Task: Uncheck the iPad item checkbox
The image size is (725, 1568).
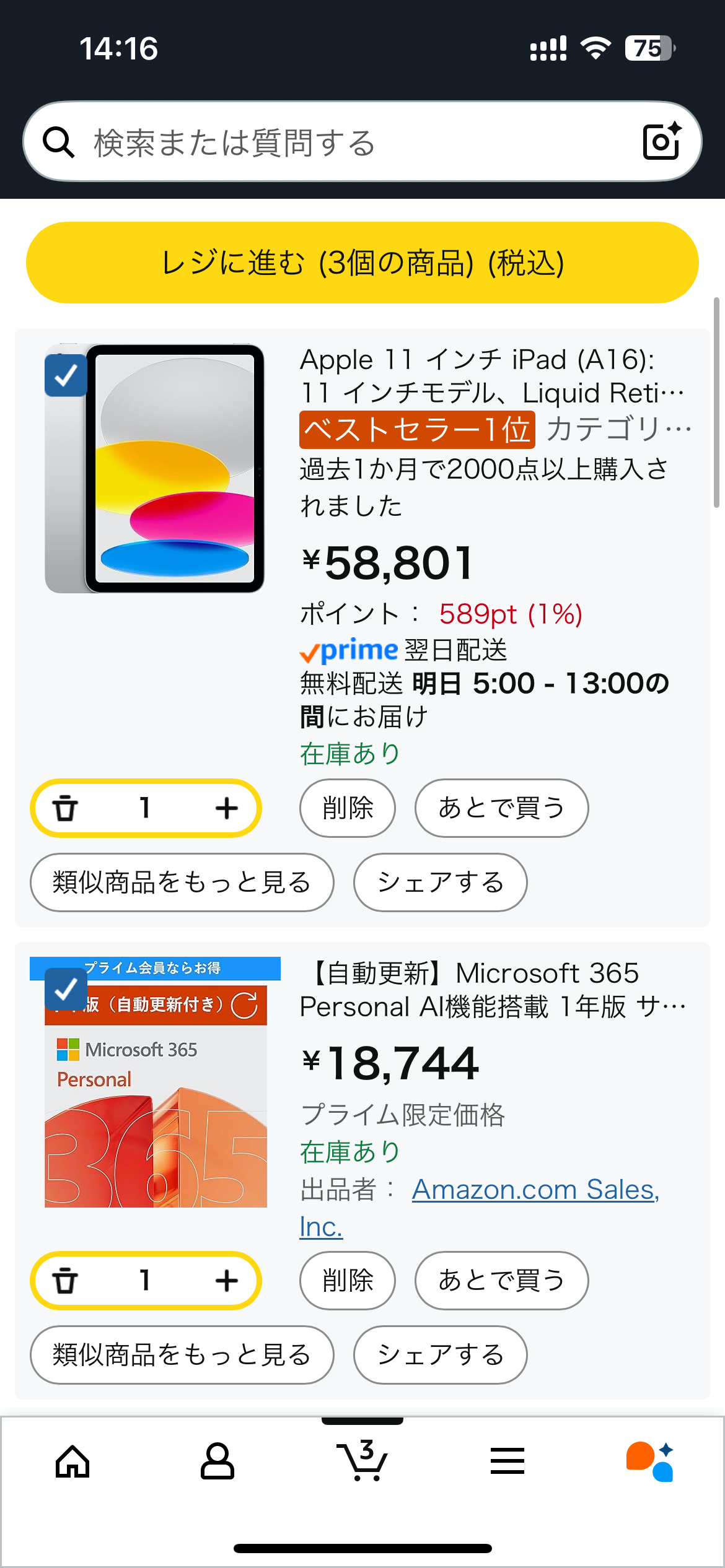Action: [x=66, y=375]
